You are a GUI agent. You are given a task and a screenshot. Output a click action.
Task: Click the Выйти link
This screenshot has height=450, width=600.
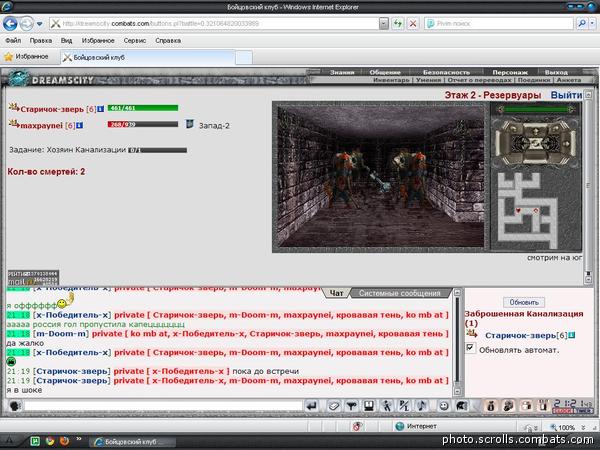[x=566, y=95]
